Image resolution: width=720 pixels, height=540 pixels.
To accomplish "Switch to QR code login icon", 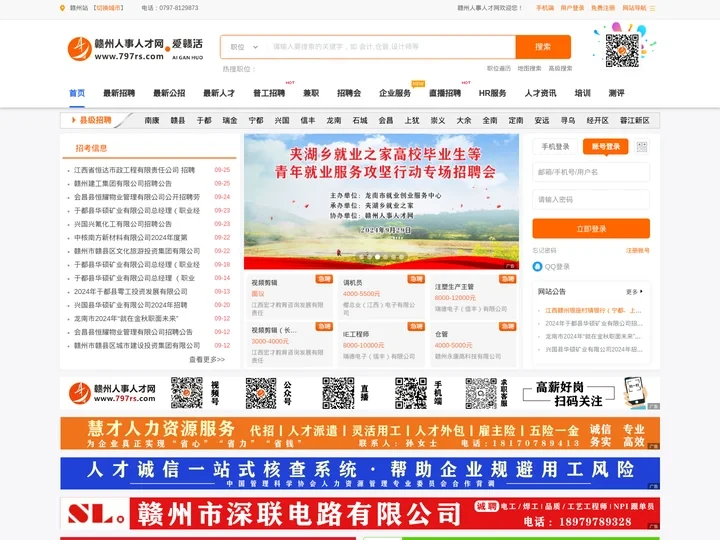I will click(641, 147).
